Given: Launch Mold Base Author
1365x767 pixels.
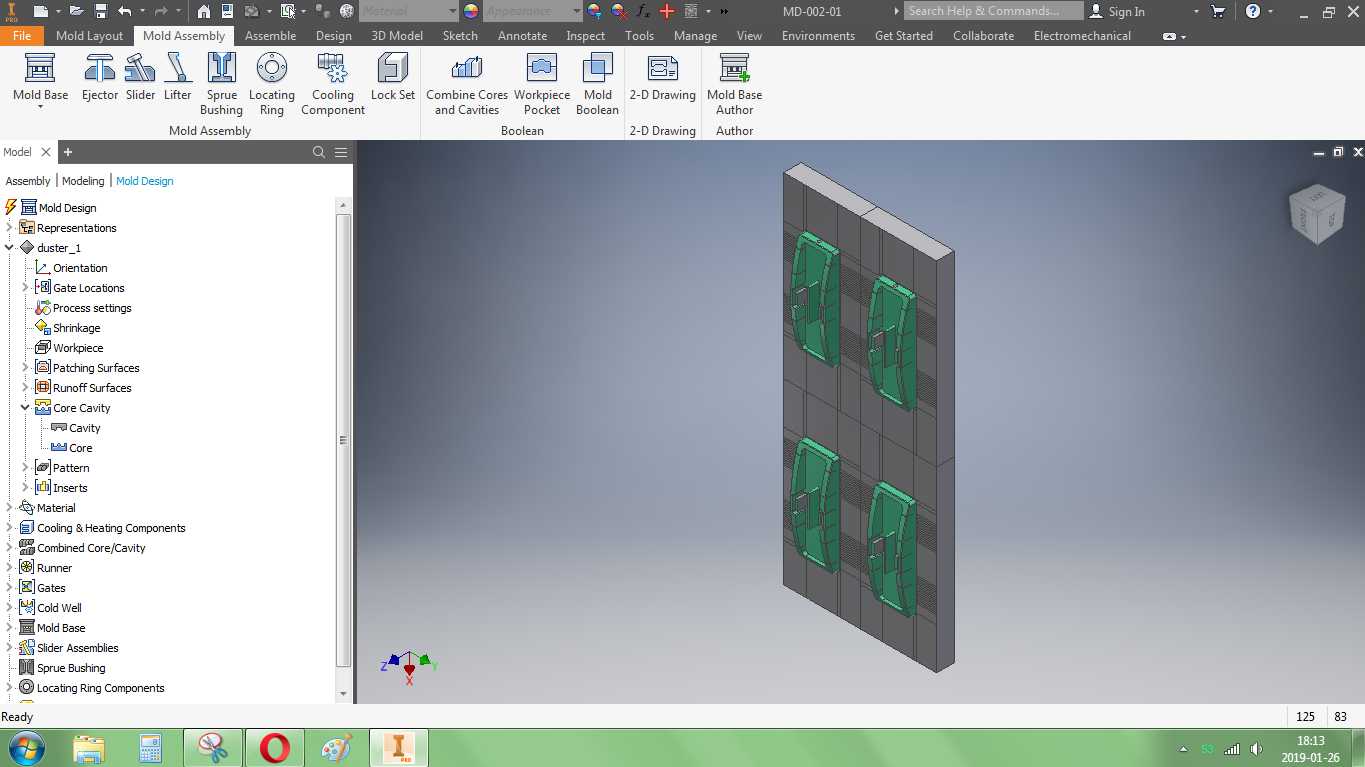Looking at the screenshot, I should click(x=735, y=84).
